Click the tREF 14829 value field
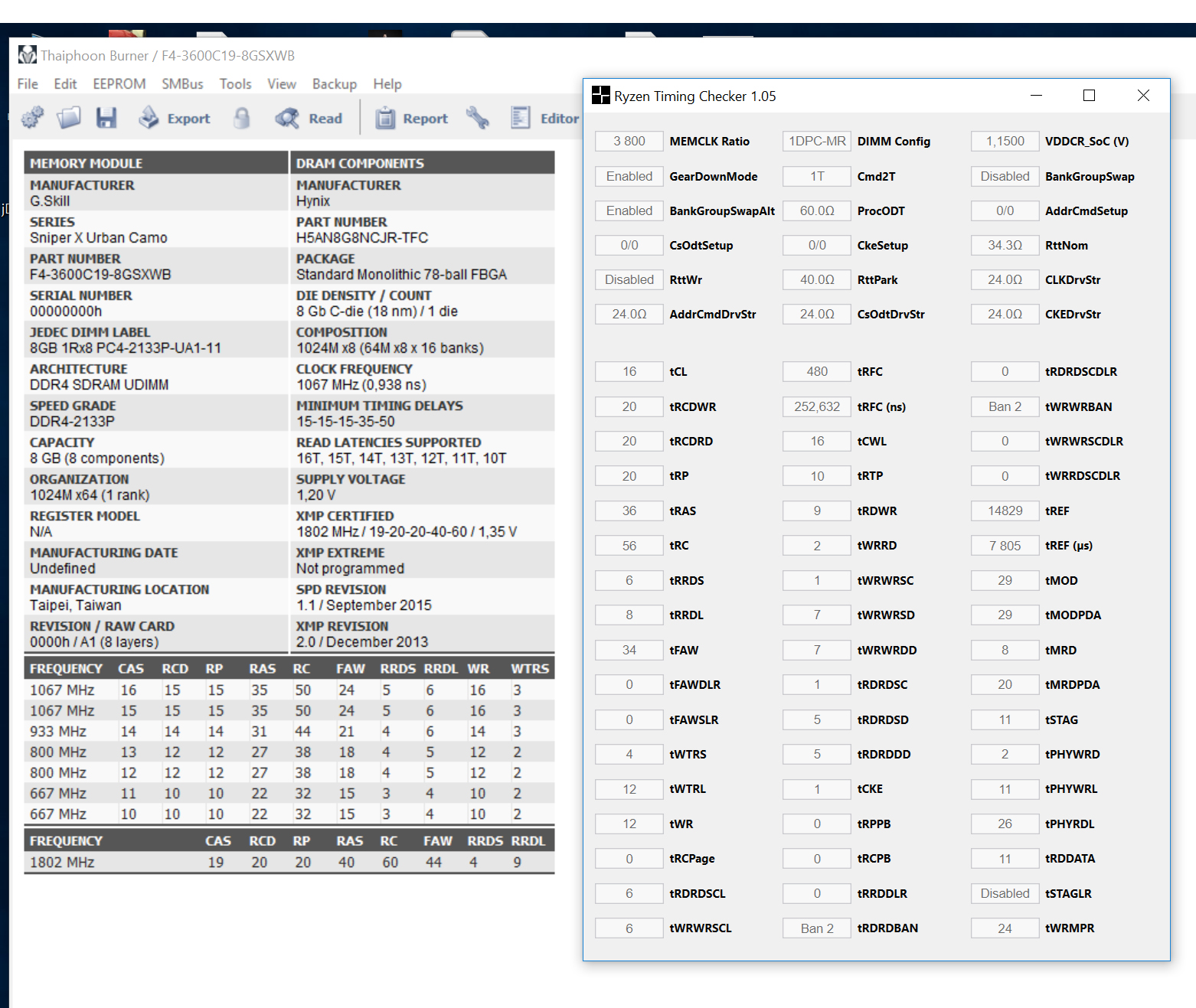 [1005, 511]
